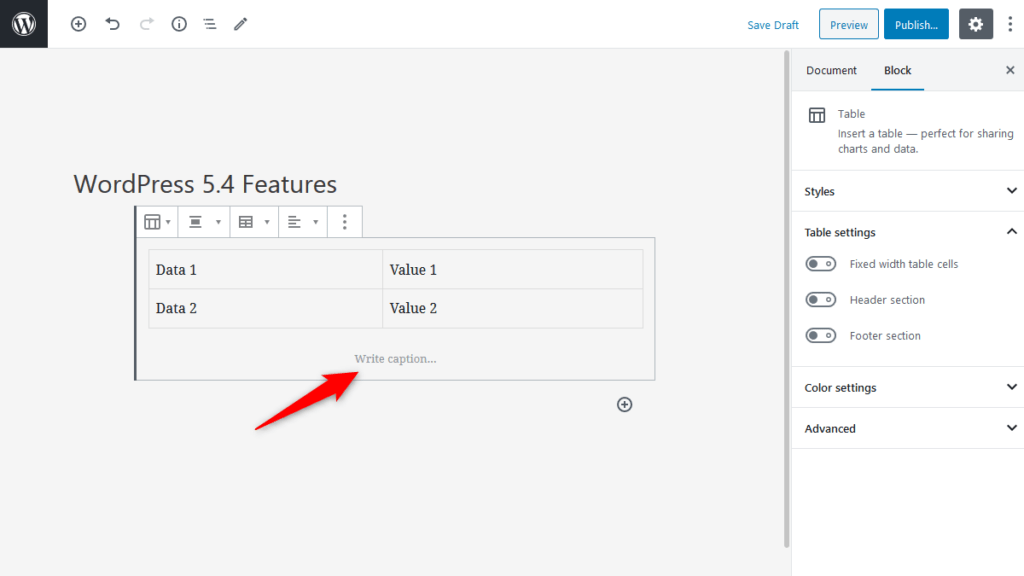The image size is (1024, 576).
Task: Click the Value 1 table cell
Action: tap(513, 270)
